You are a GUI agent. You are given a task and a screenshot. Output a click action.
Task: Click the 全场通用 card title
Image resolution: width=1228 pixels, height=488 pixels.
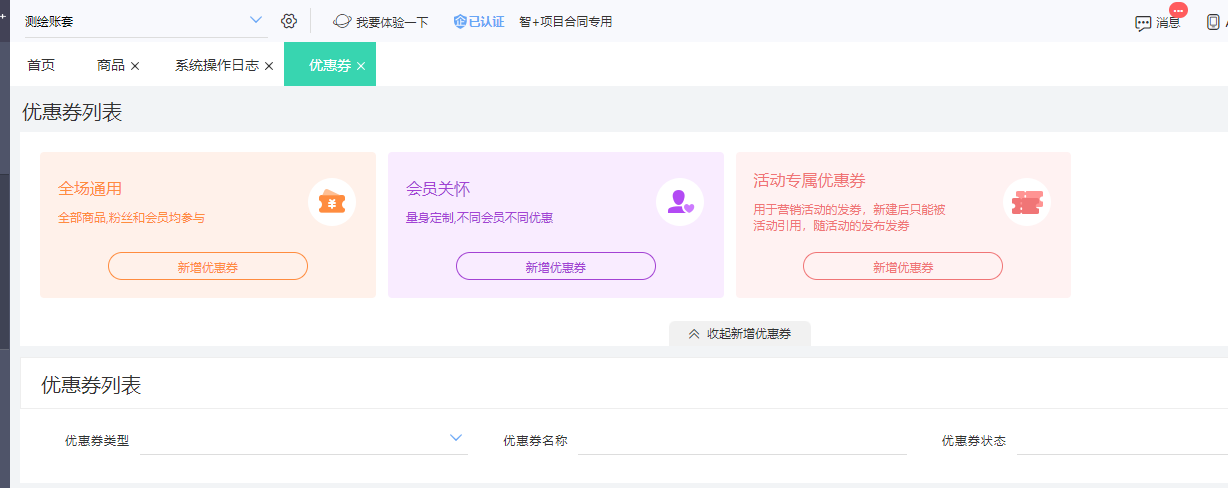point(90,188)
